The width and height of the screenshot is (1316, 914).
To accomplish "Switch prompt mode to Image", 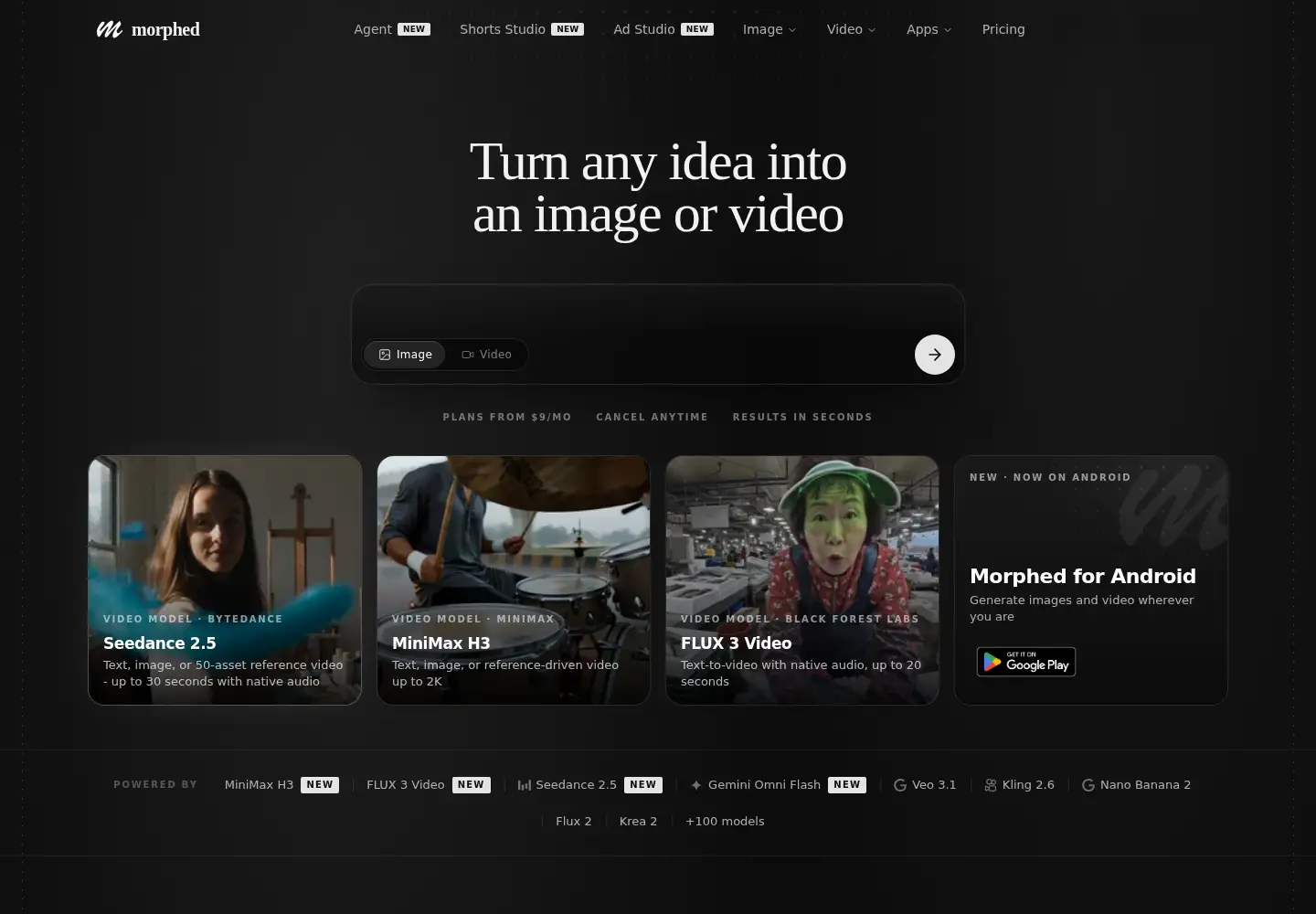I will click(x=405, y=355).
